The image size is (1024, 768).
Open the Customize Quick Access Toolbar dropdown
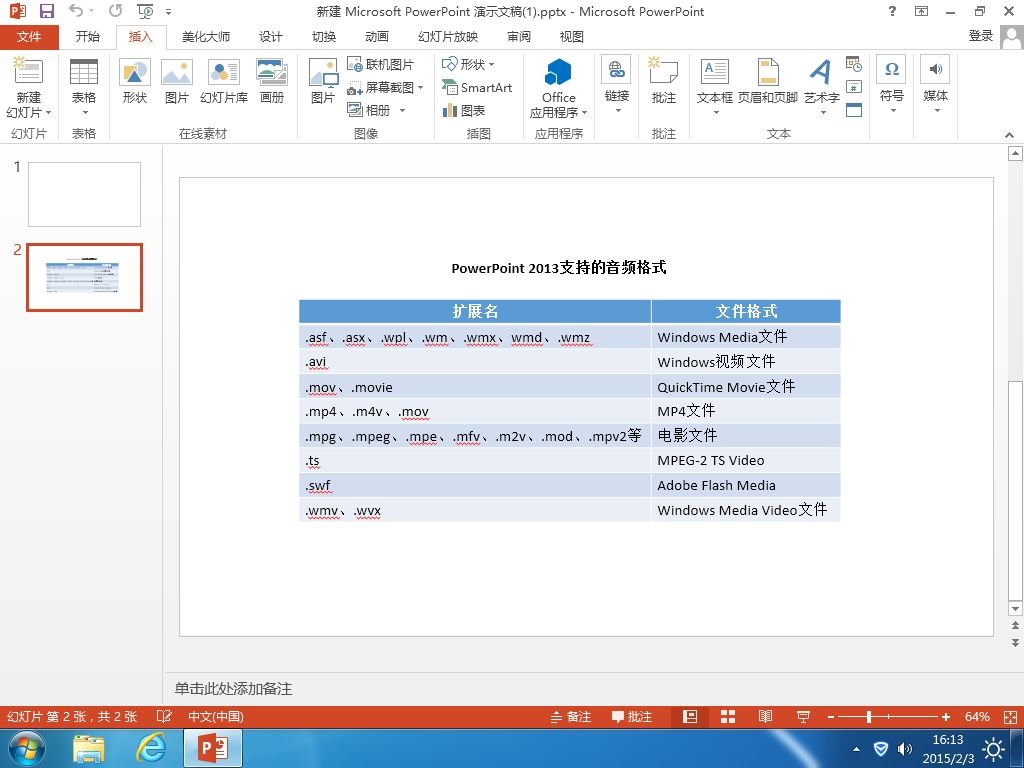[x=168, y=12]
